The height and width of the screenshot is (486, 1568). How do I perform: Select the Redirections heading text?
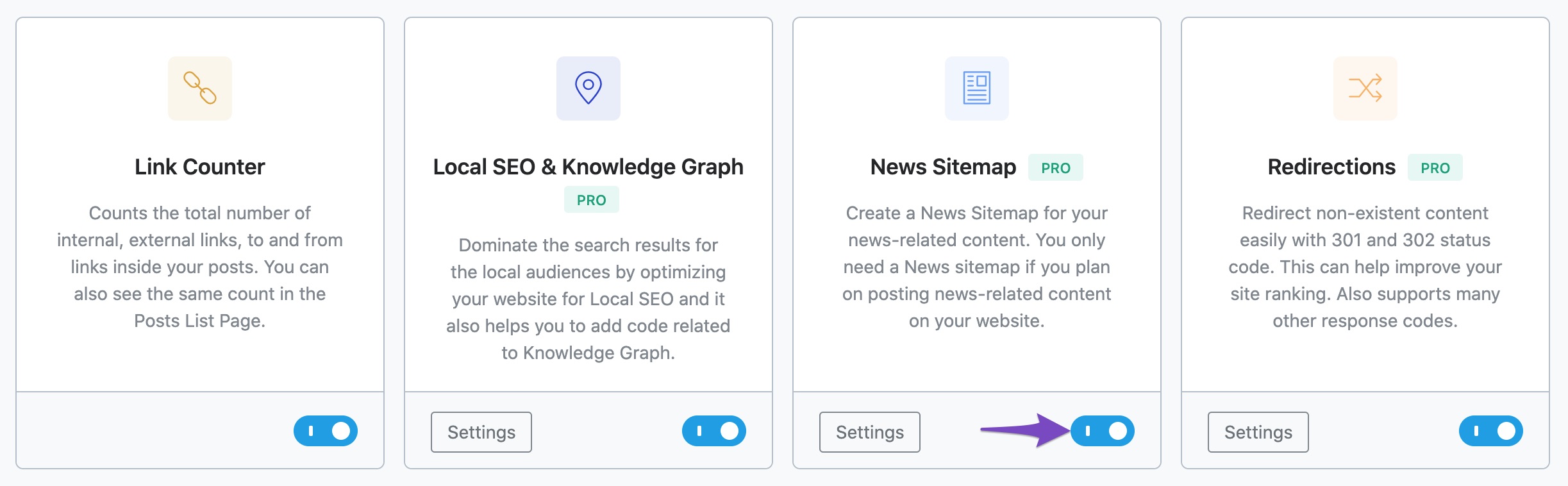(1331, 167)
